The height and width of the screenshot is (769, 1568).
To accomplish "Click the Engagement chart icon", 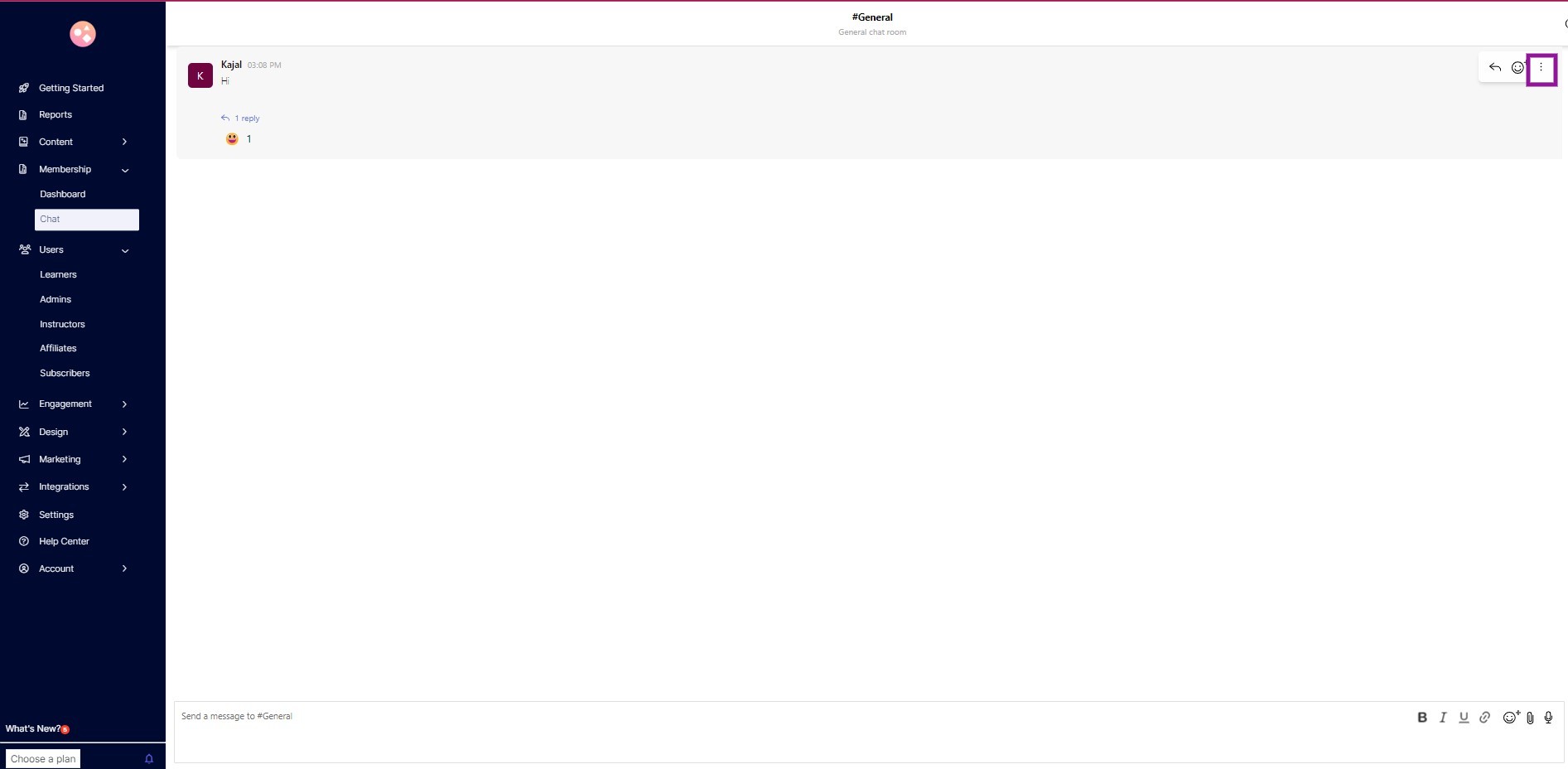I will pyautogui.click(x=24, y=404).
